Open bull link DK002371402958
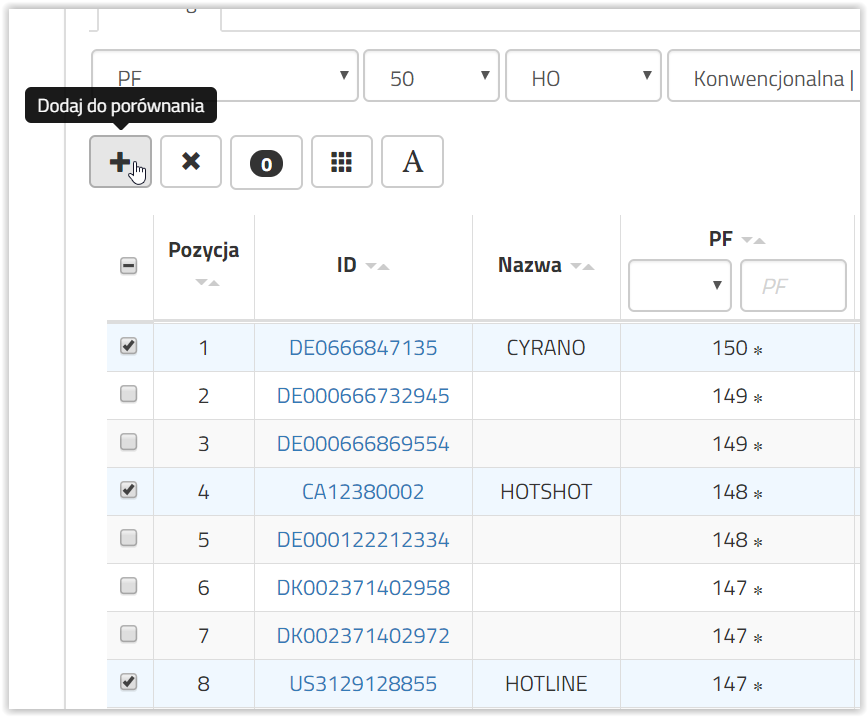The image size is (868, 717). 363,587
